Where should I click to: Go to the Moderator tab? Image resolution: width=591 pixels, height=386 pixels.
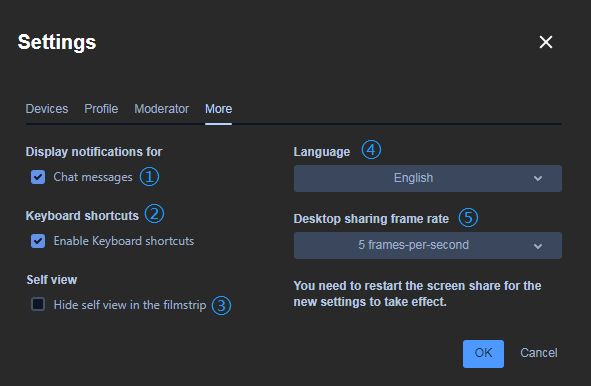click(x=161, y=109)
